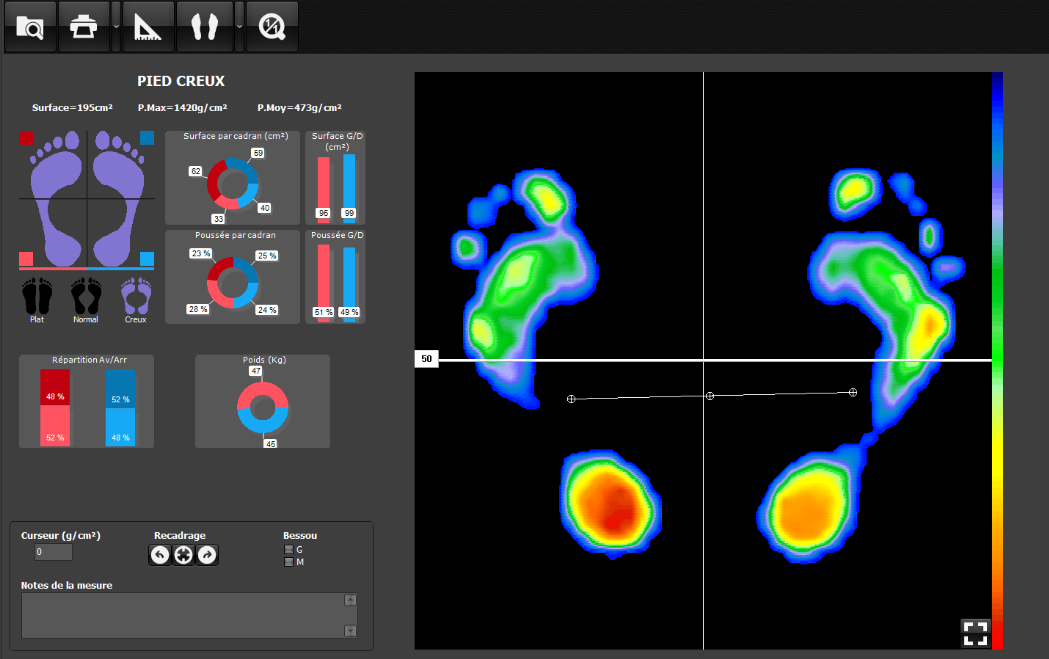Image resolution: width=1049 pixels, height=659 pixels.
Task: Click the rotate-right Recadrage arrow
Action: [x=206, y=555]
